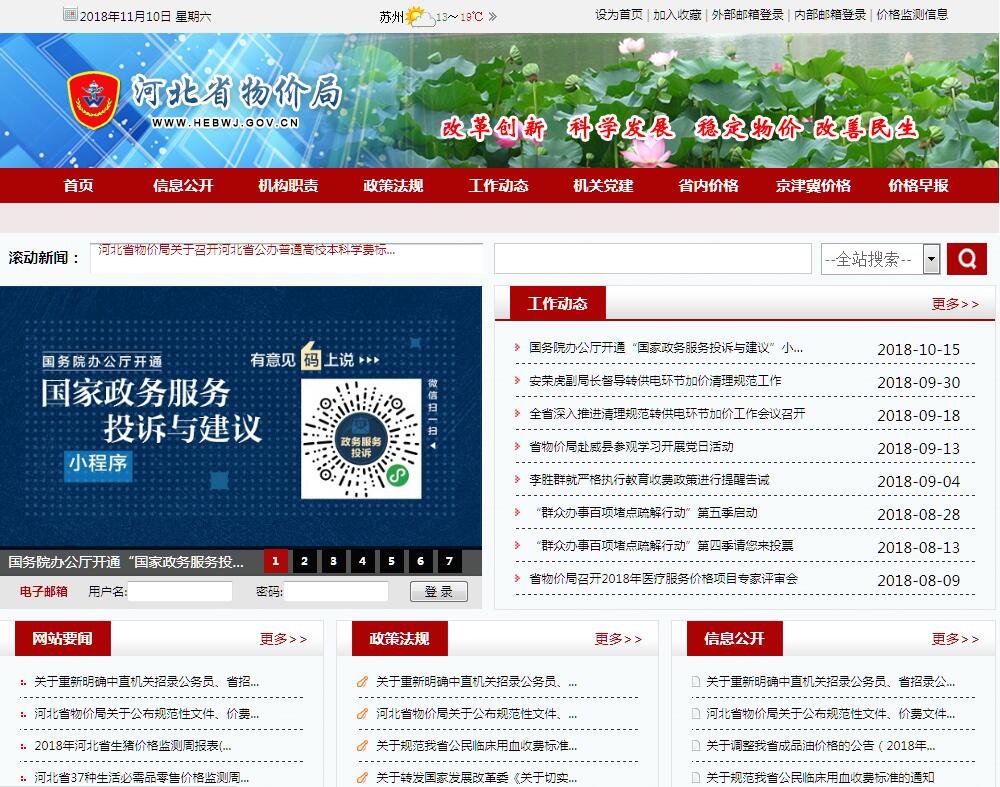Open news 省物价局赴威县参观学习开展党日活动
The height and width of the screenshot is (787, 1000).
tap(631, 446)
